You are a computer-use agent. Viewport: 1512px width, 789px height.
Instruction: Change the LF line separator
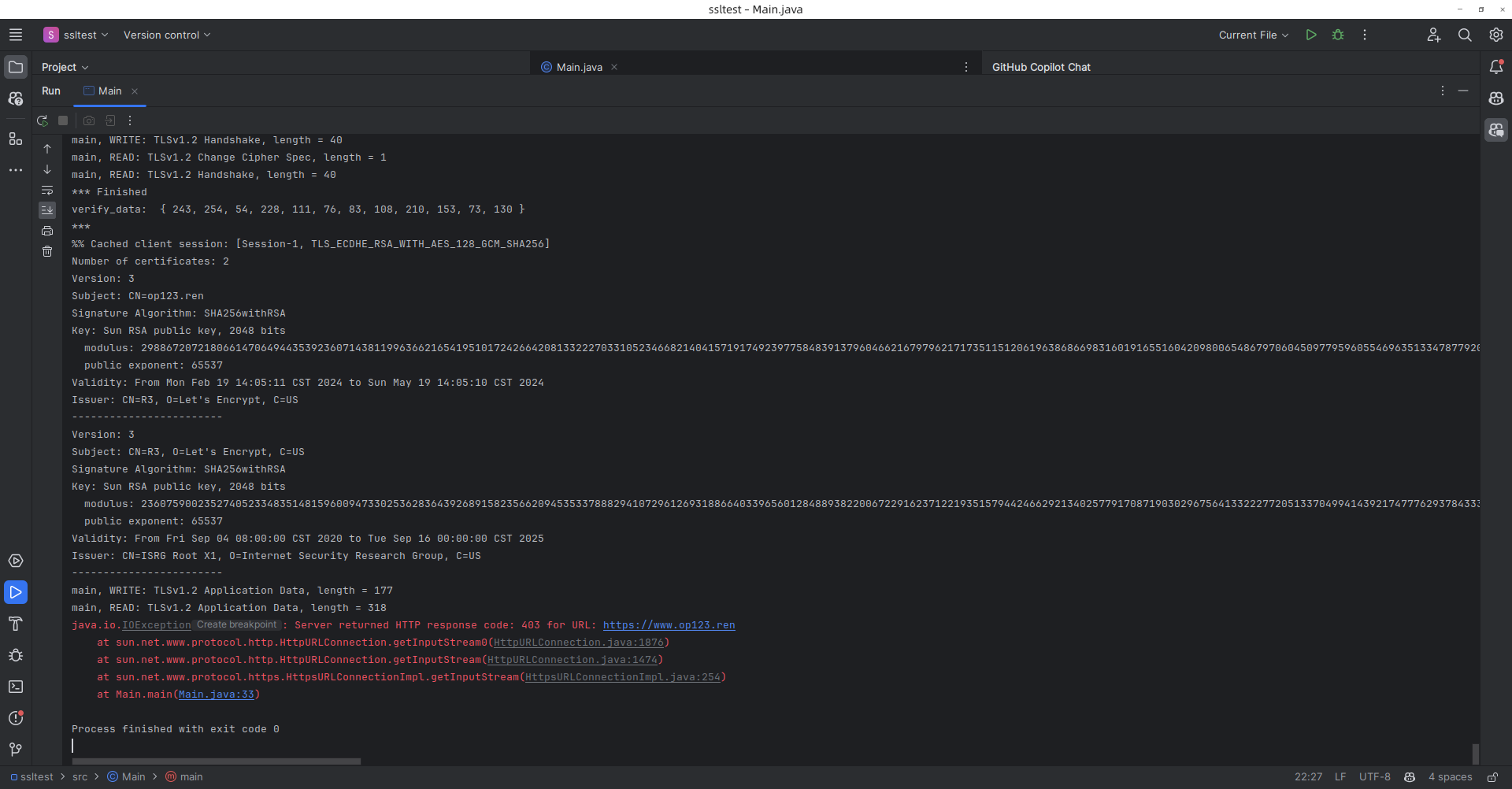[x=1340, y=776]
